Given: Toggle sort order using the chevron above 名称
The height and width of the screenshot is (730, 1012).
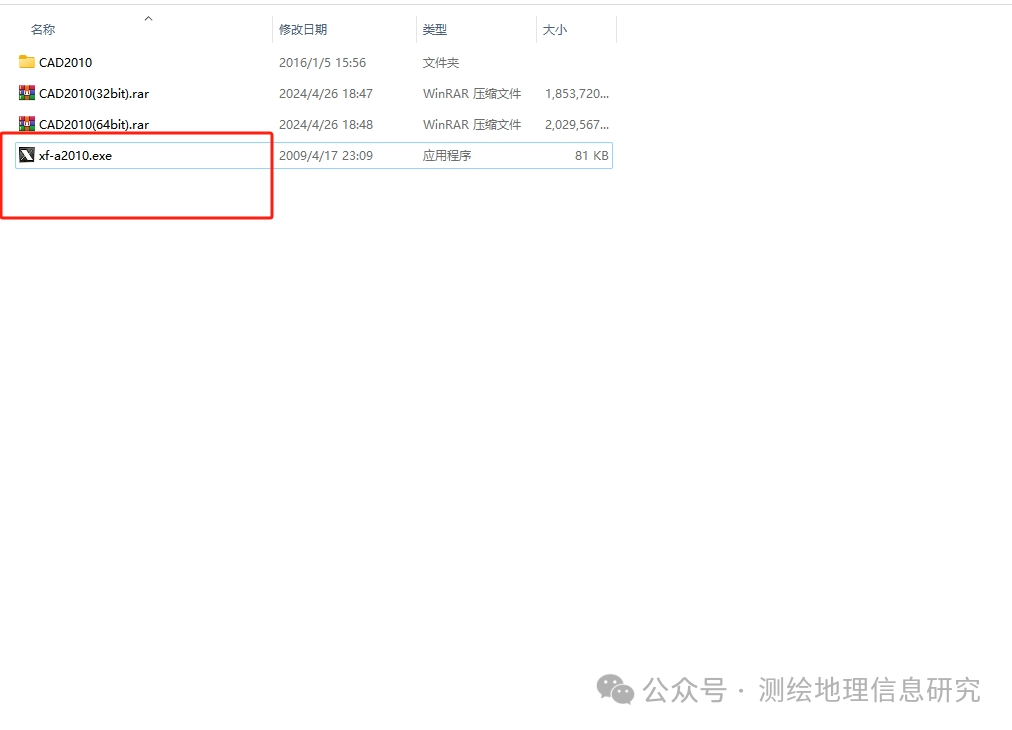Looking at the screenshot, I should (147, 17).
